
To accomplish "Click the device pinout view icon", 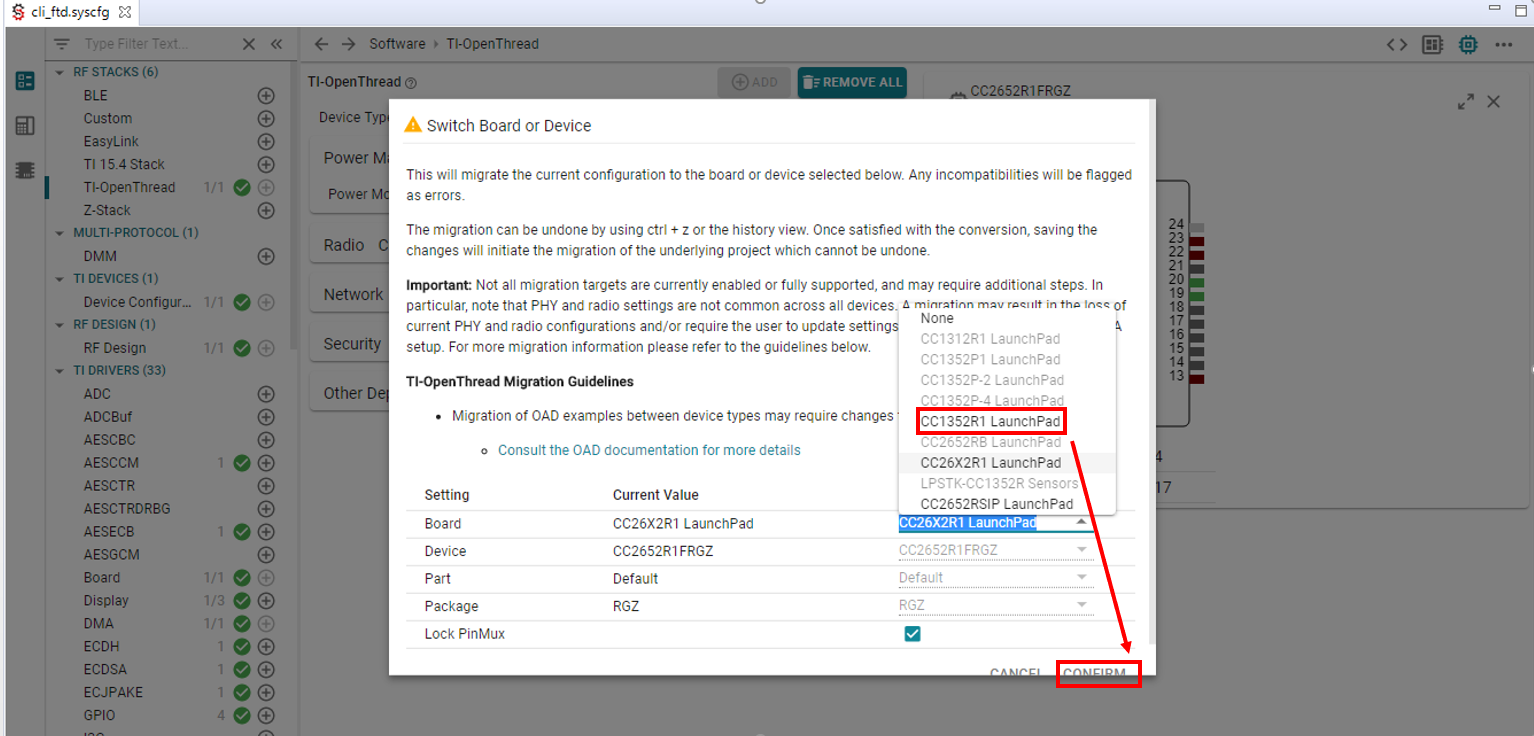I will click(x=1434, y=44).
